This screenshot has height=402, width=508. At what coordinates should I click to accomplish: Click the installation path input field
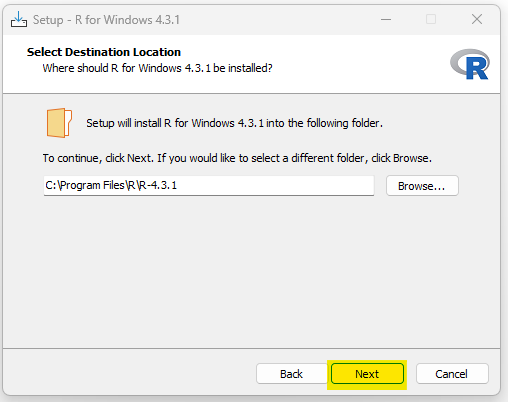click(x=209, y=185)
